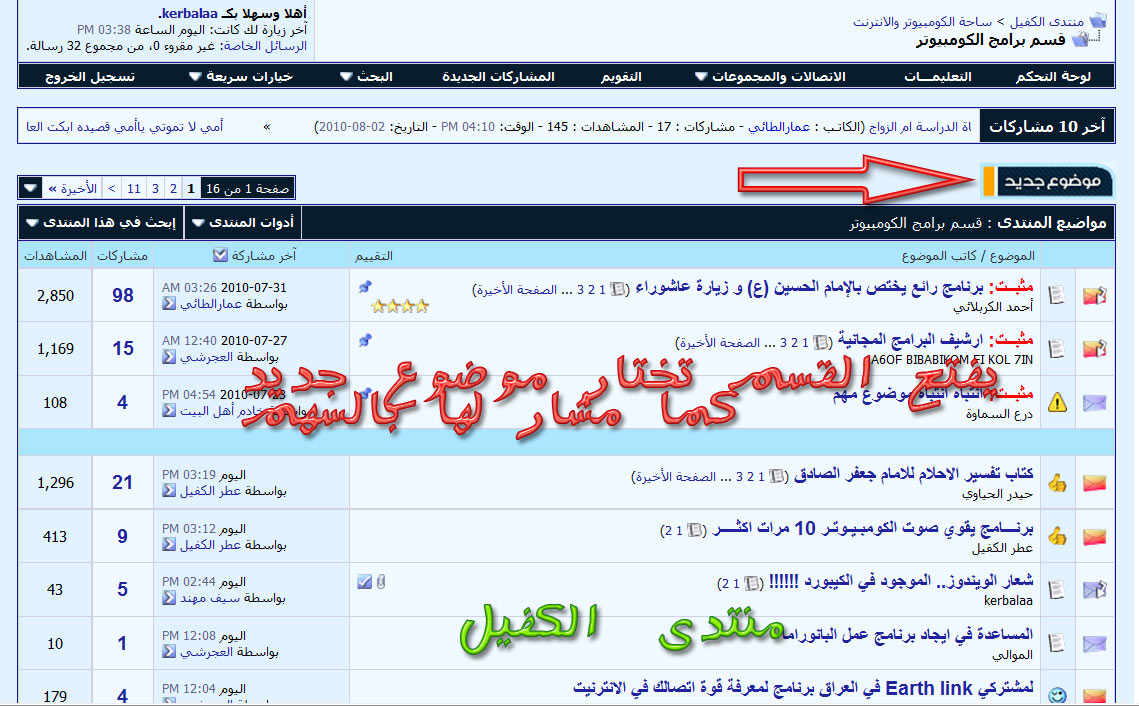Go to page 2 of the thread list
Viewport: 1139px width, 707px height.
173,188
